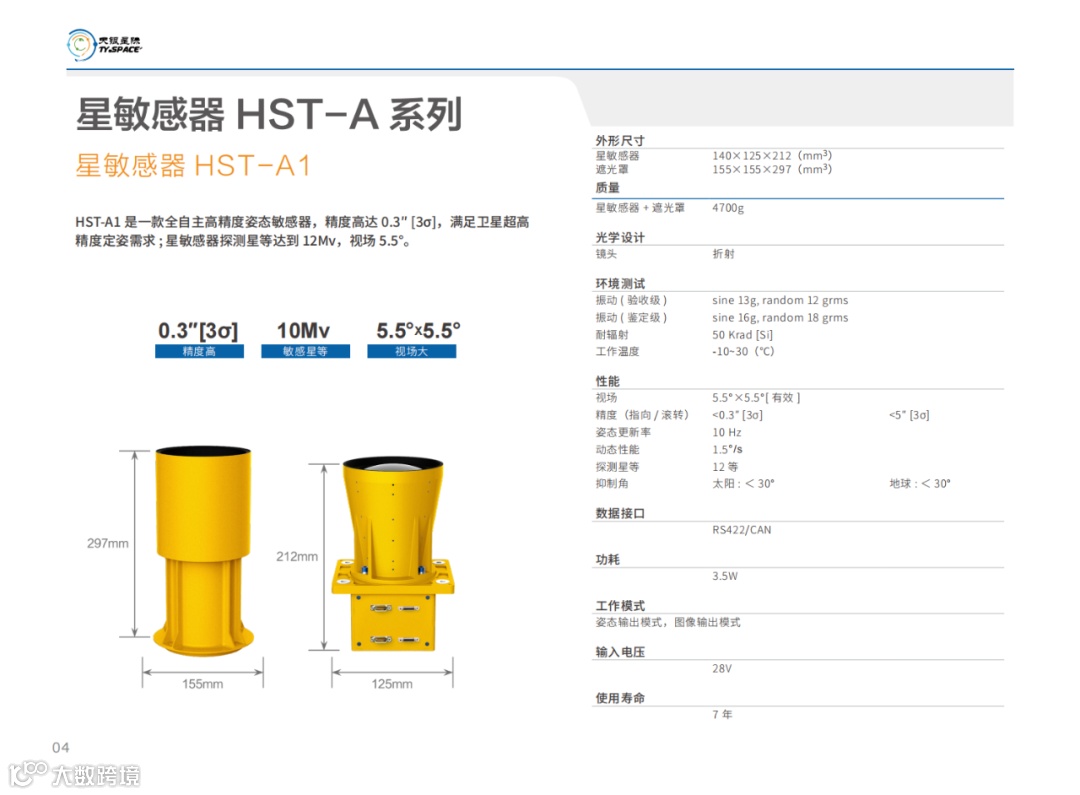Click the 功耗 section heading
This screenshot has width=1080, height=795.
[608, 559]
